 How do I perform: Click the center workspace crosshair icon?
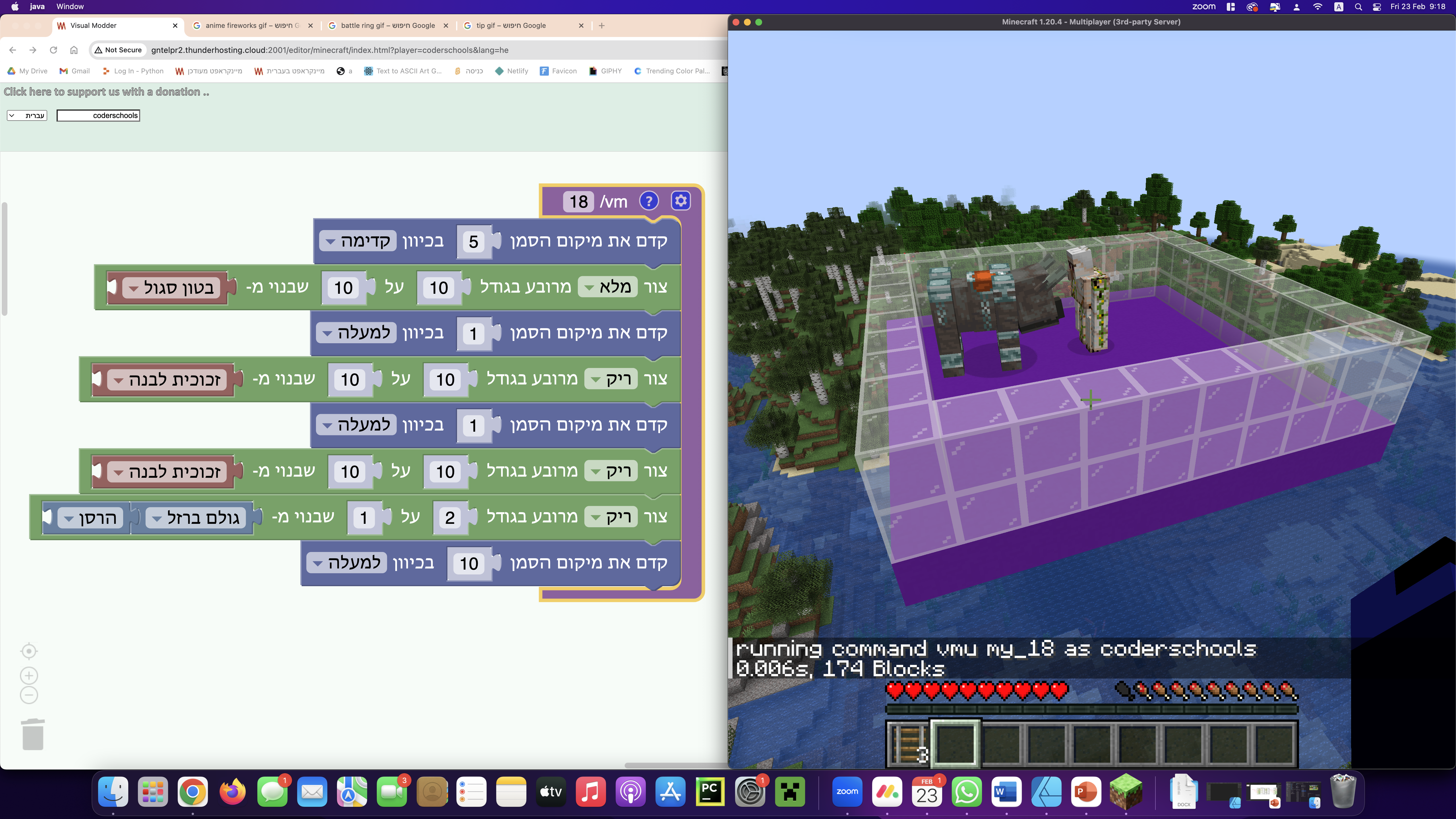click(x=29, y=651)
